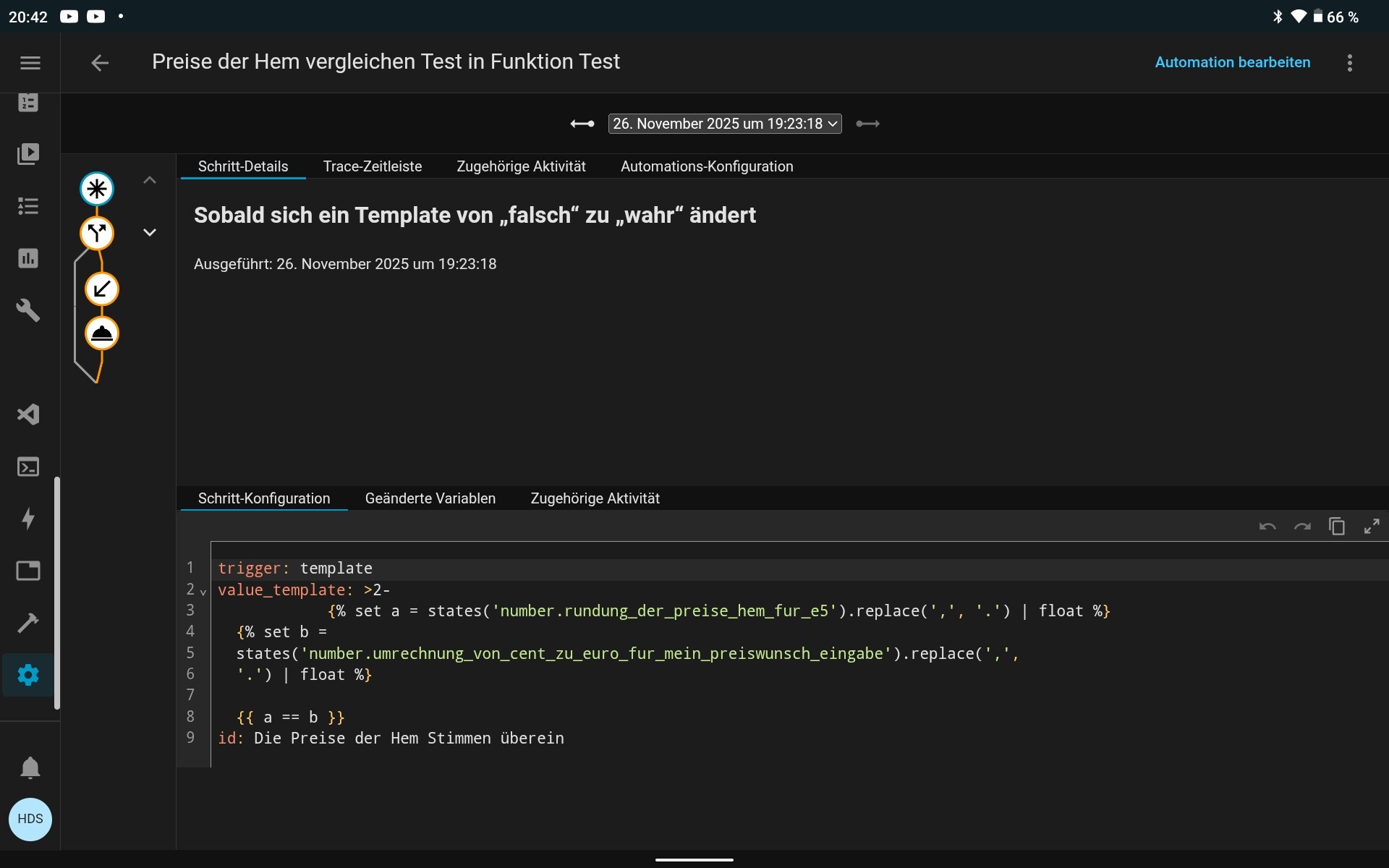Go to previous step with up chevron
This screenshot has width=1389, height=868.
tap(150, 180)
